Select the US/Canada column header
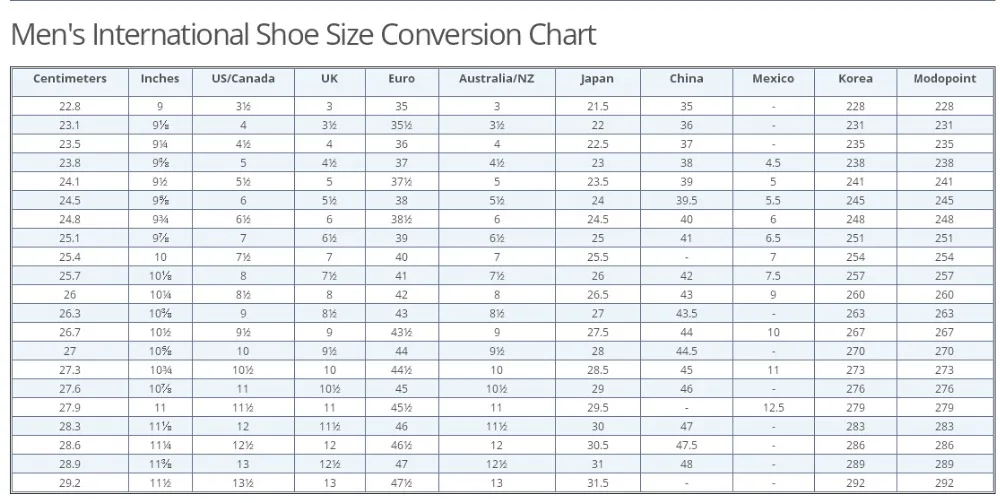 coord(243,79)
